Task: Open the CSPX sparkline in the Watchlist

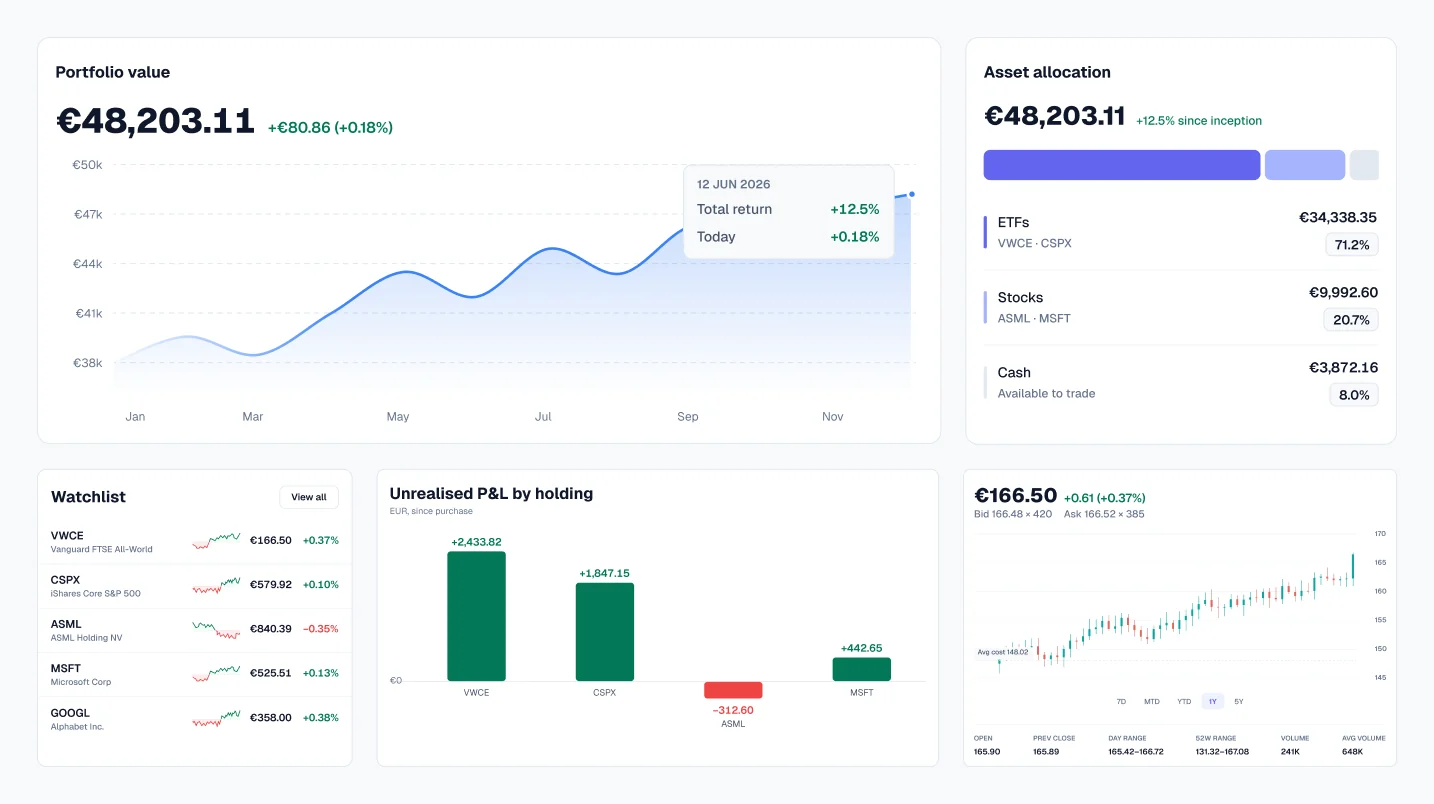Action: (216, 585)
